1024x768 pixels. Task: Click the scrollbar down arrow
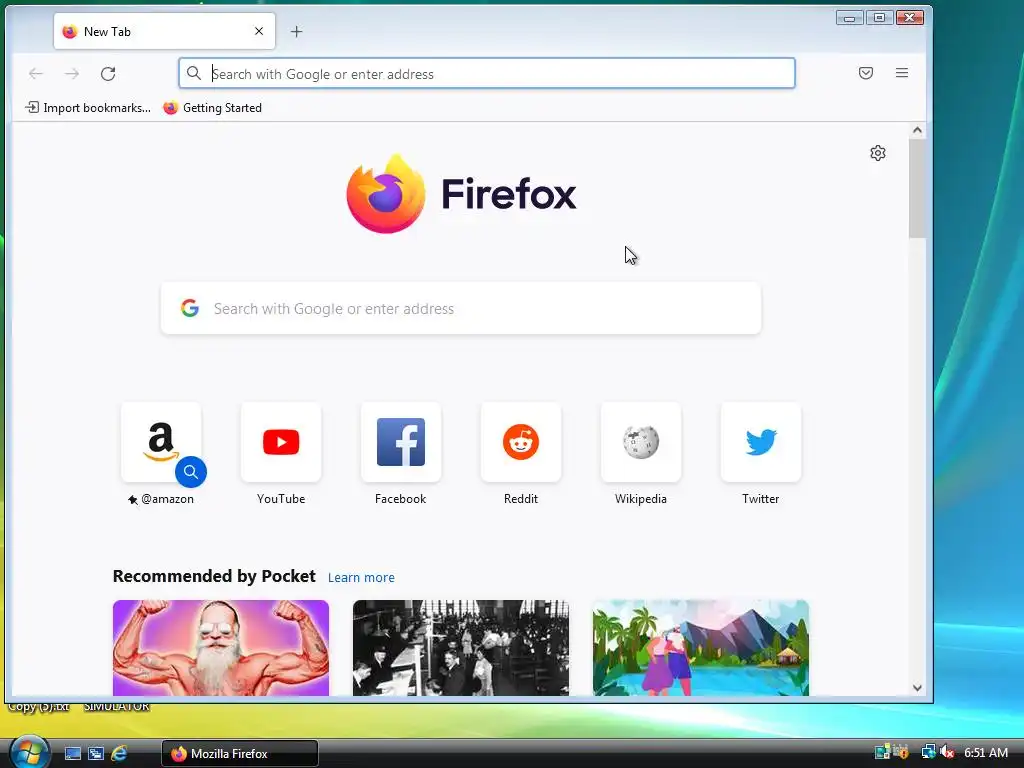917,688
